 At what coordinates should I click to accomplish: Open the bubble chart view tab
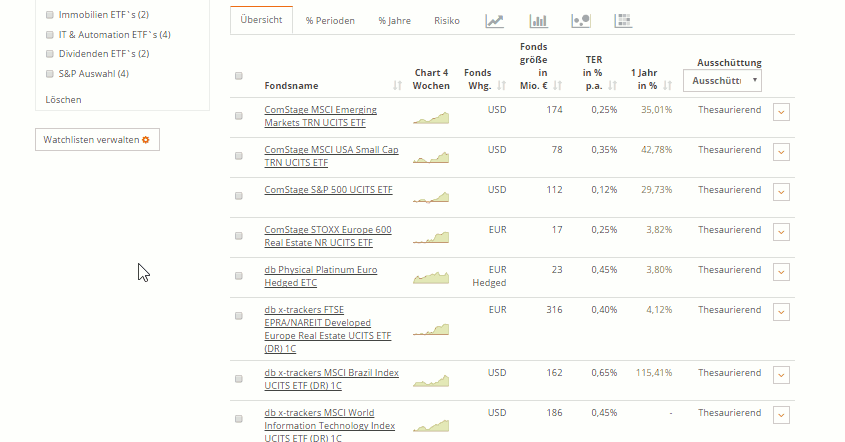581,21
